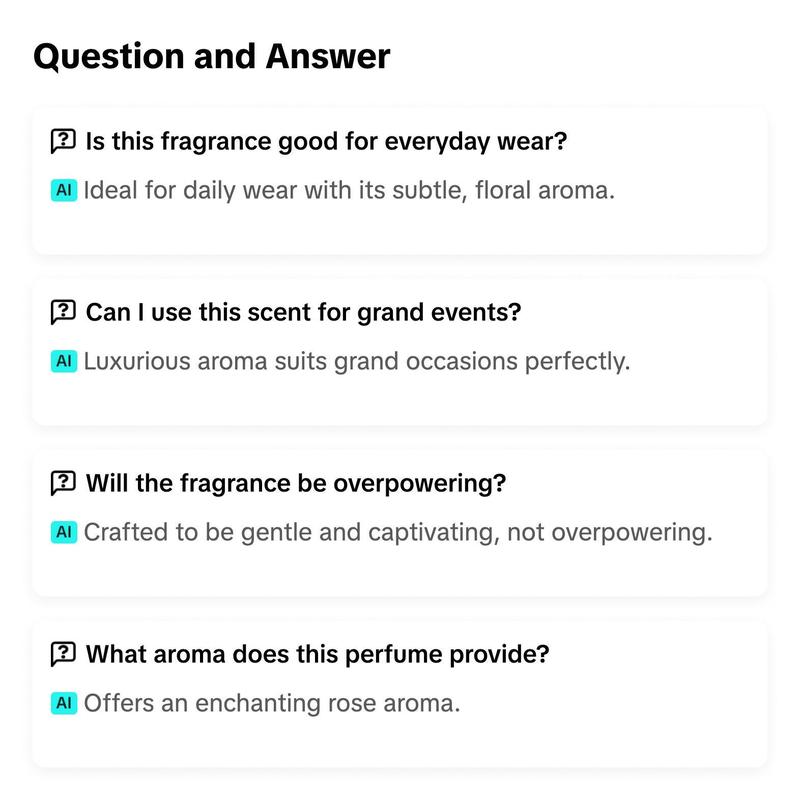Click the question icon beside 'grand events' question

point(63,312)
